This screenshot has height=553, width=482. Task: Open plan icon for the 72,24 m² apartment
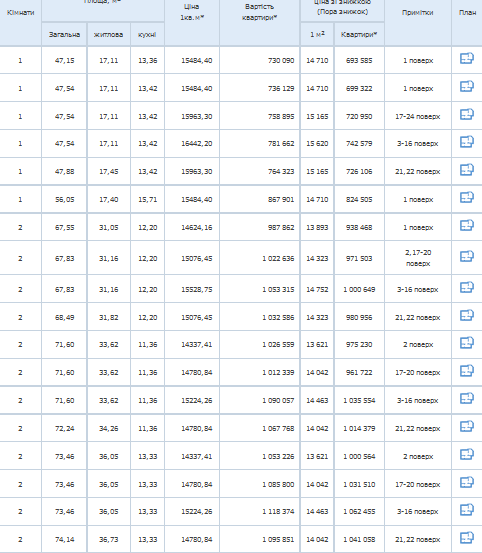[466, 426]
